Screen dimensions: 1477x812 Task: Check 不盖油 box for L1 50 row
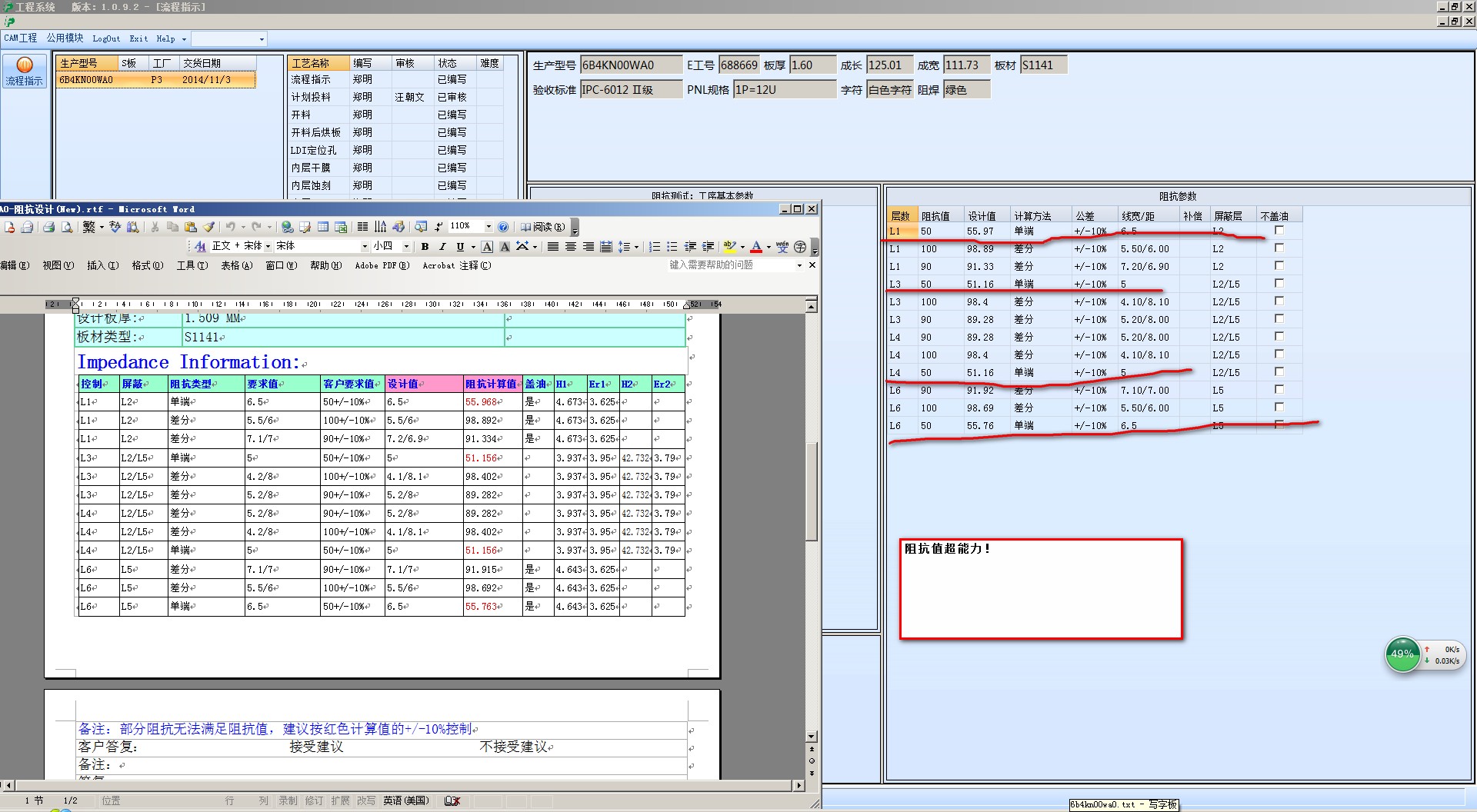(x=1279, y=230)
